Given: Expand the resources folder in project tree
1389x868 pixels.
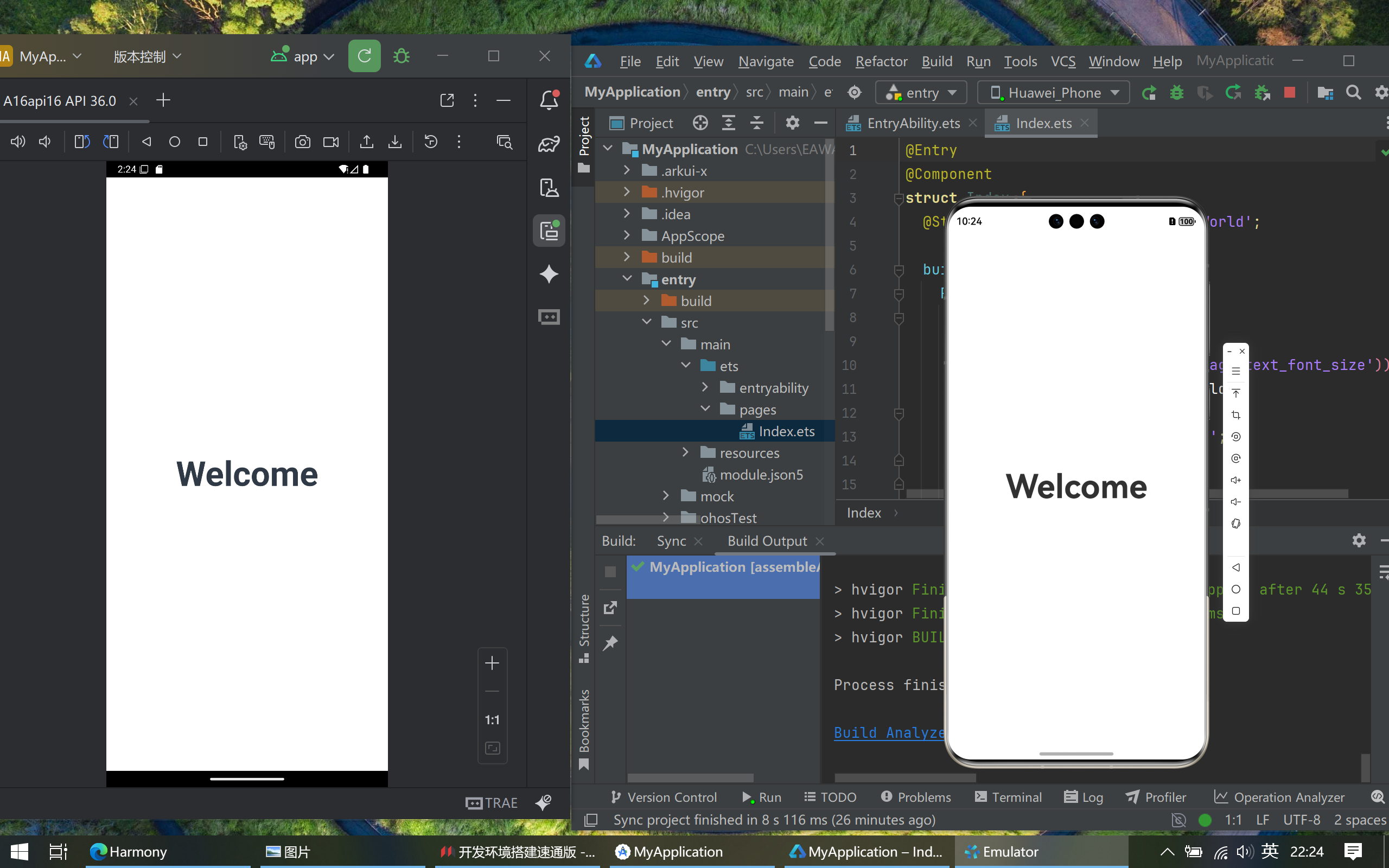Looking at the screenshot, I should click(x=685, y=452).
